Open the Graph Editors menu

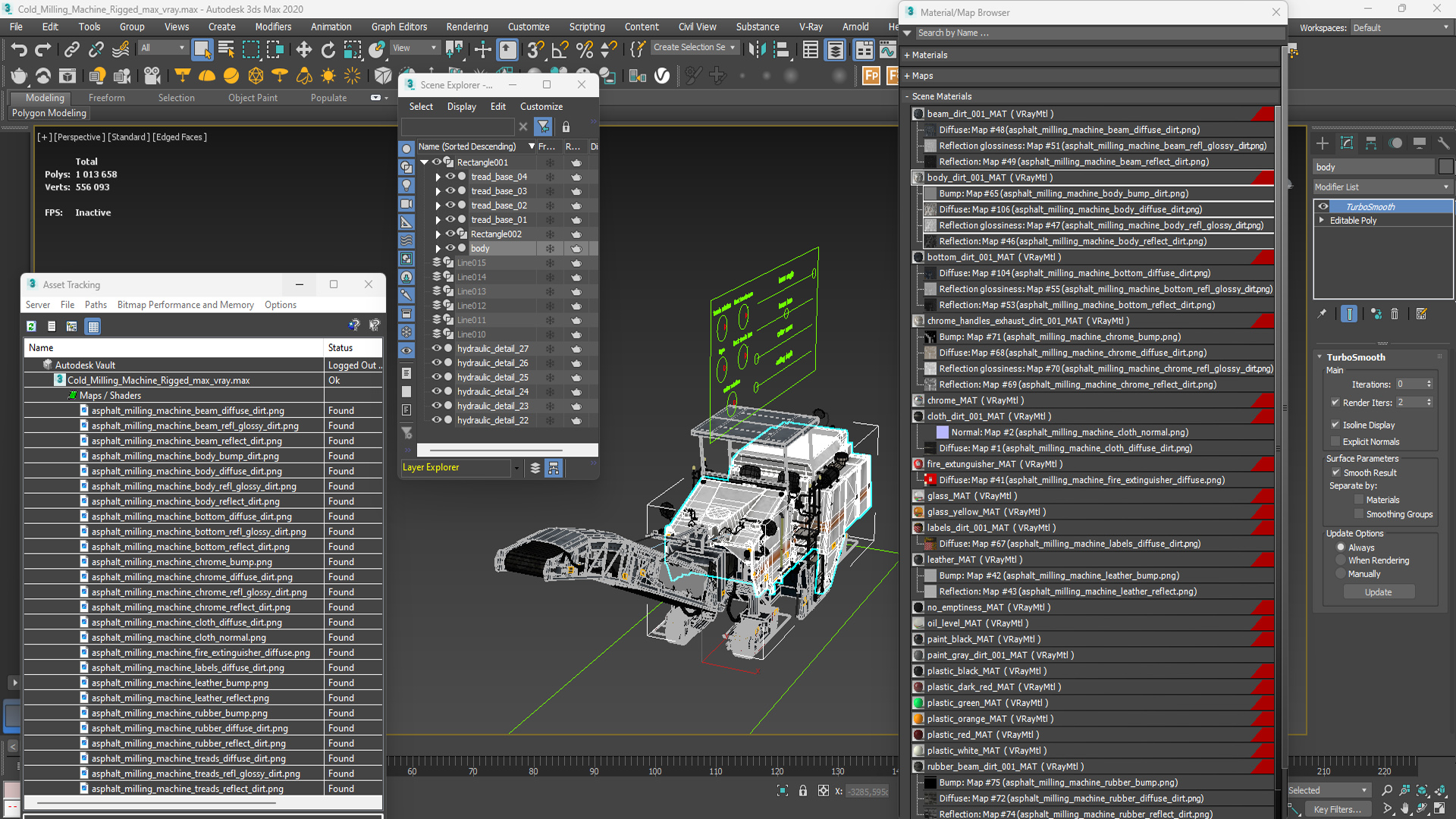coord(399,27)
